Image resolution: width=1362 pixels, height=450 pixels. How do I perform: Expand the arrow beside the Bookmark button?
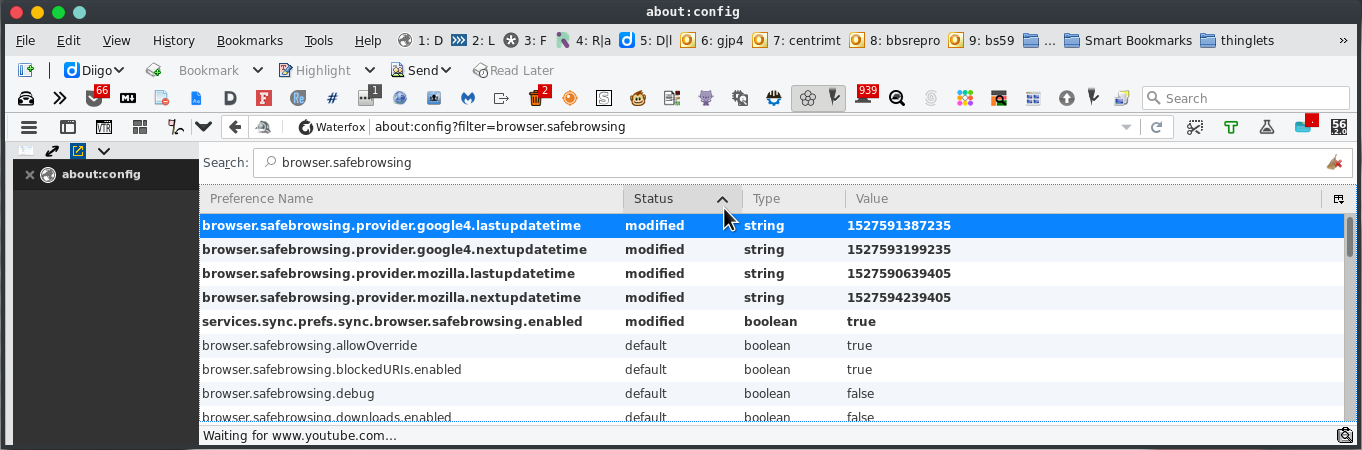click(257, 70)
